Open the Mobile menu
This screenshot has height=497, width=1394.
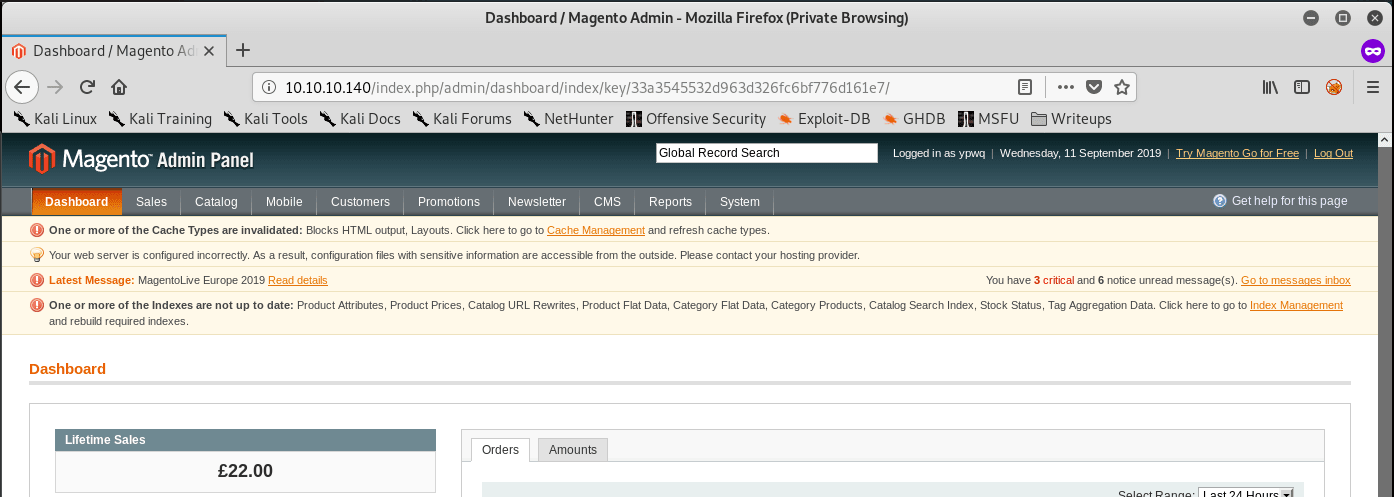tap(284, 201)
